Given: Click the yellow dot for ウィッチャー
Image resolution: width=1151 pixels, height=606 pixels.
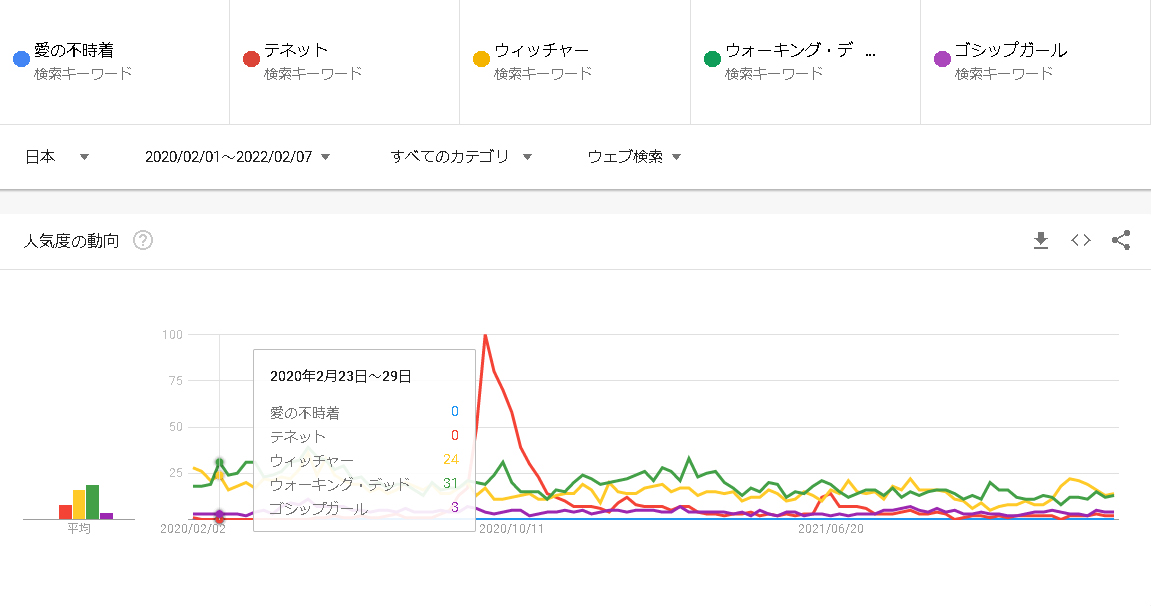Looking at the screenshot, I should 481,59.
